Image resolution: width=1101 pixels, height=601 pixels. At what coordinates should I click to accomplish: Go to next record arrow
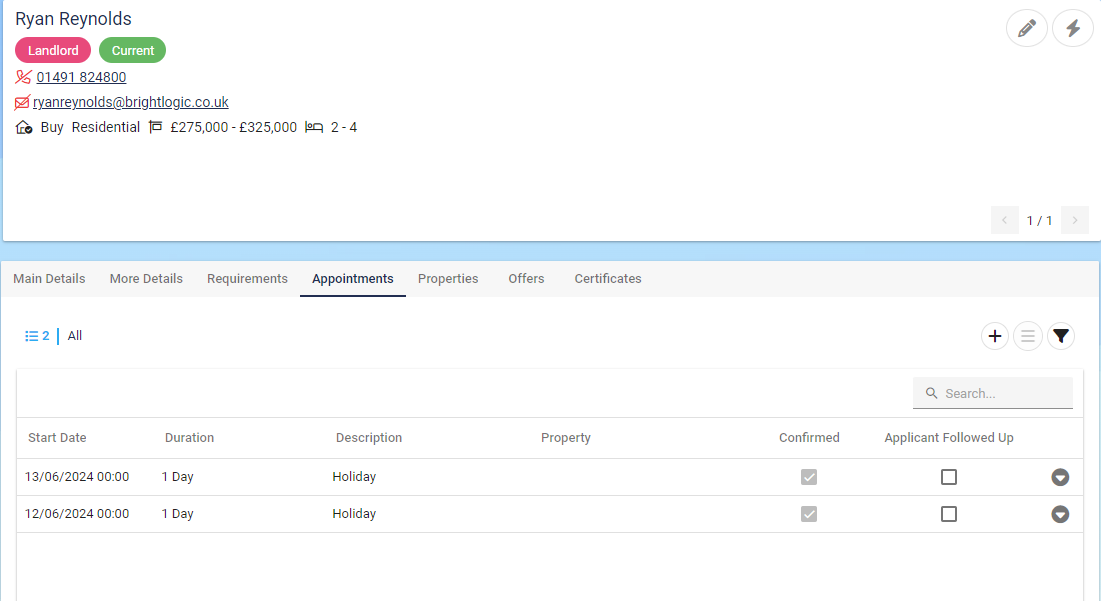pyautogui.click(x=1074, y=220)
